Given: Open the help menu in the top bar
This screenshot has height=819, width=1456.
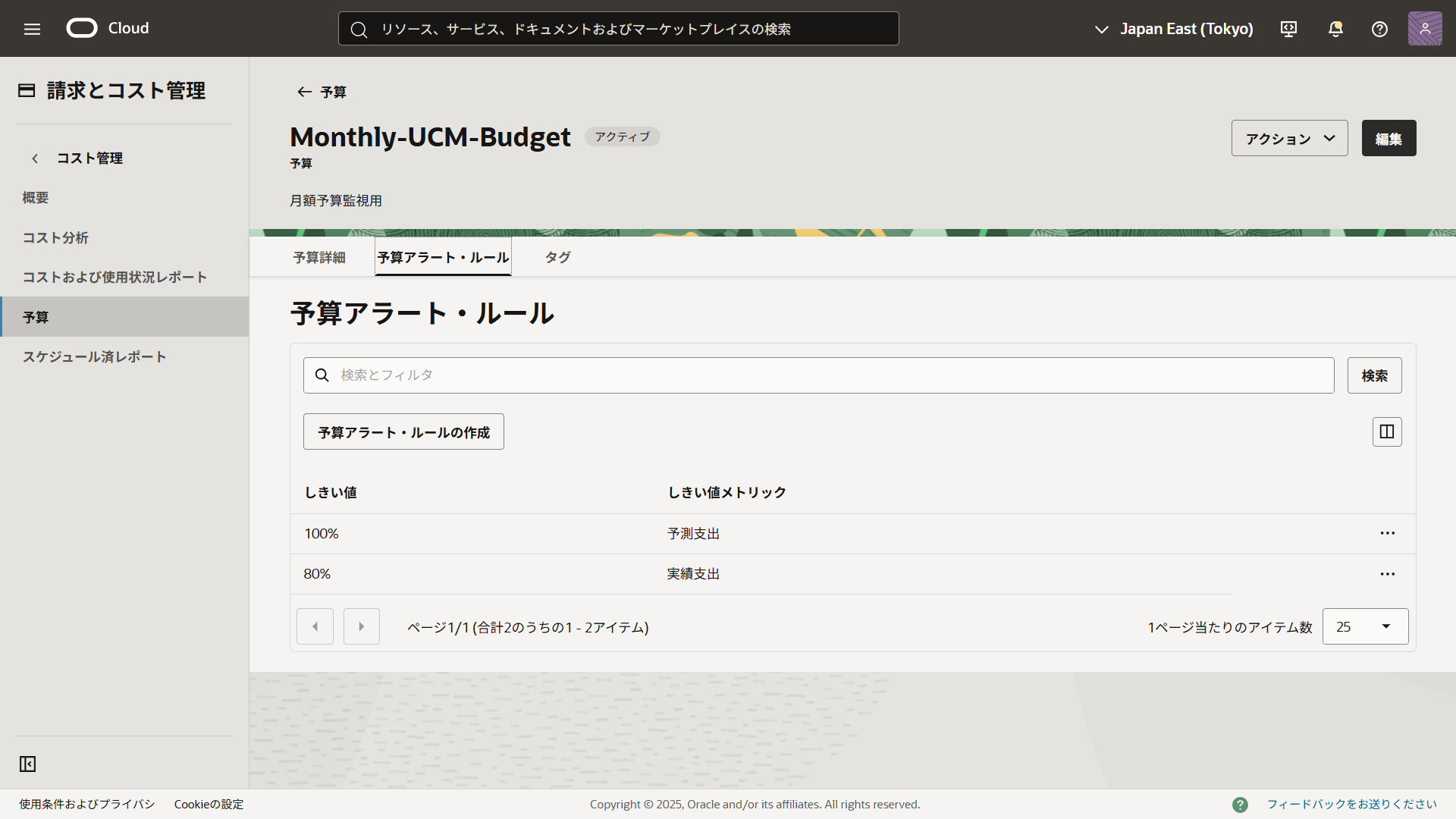Looking at the screenshot, I should click(x=1379, y=29).
